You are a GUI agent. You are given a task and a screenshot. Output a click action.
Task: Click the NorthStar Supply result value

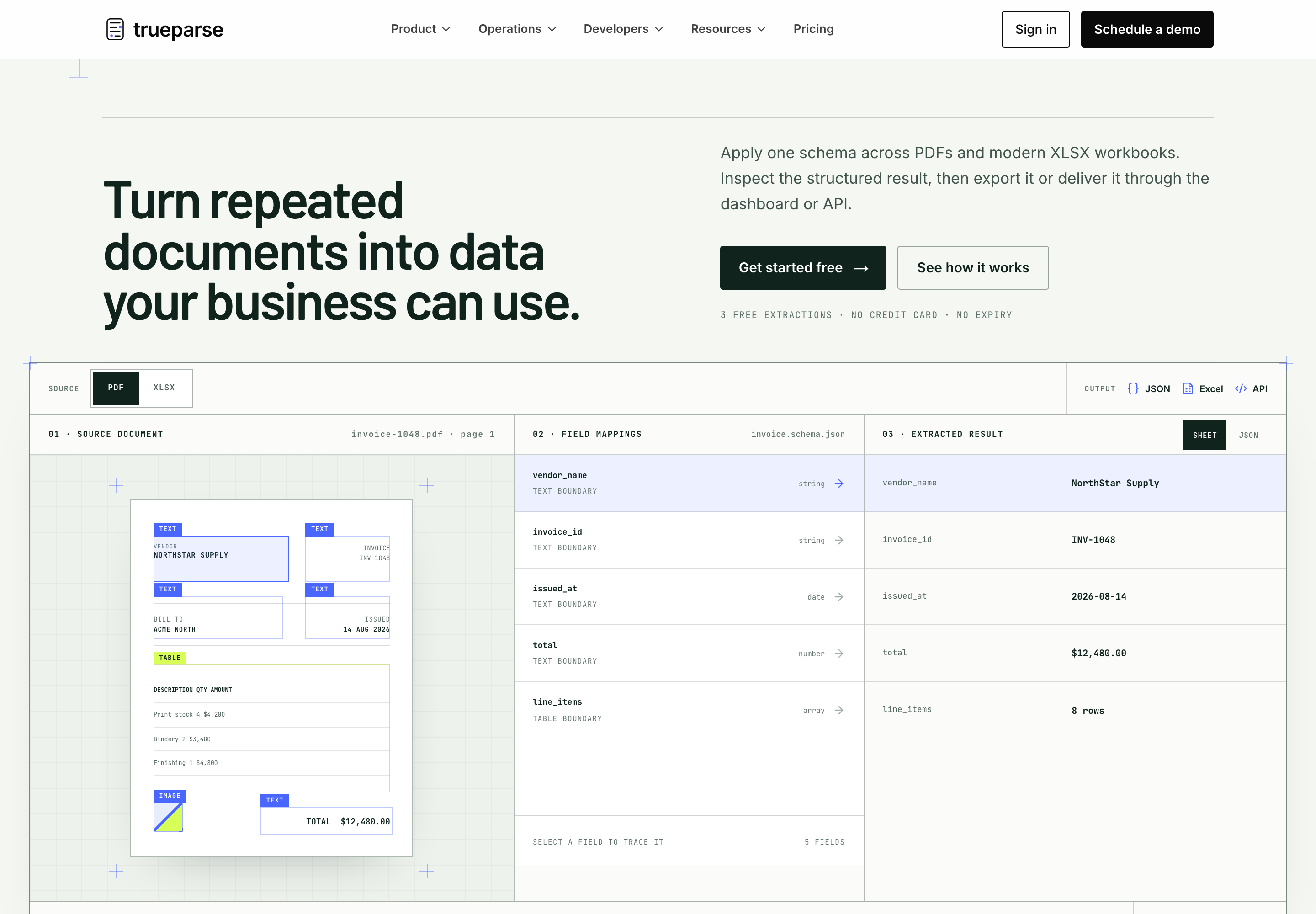[x=1115, y=483]
